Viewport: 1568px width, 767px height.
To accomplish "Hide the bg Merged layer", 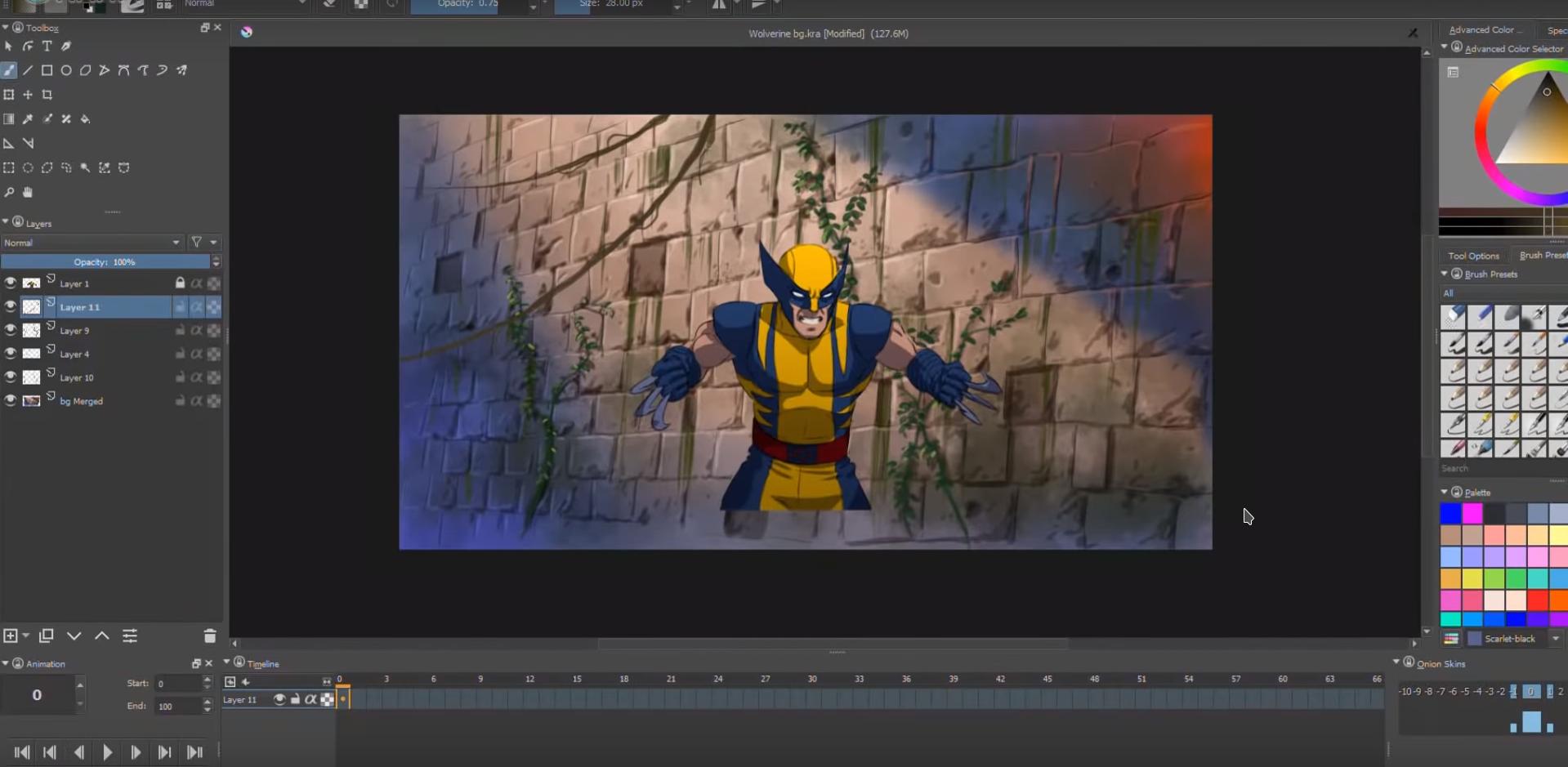I will [10, 401].
